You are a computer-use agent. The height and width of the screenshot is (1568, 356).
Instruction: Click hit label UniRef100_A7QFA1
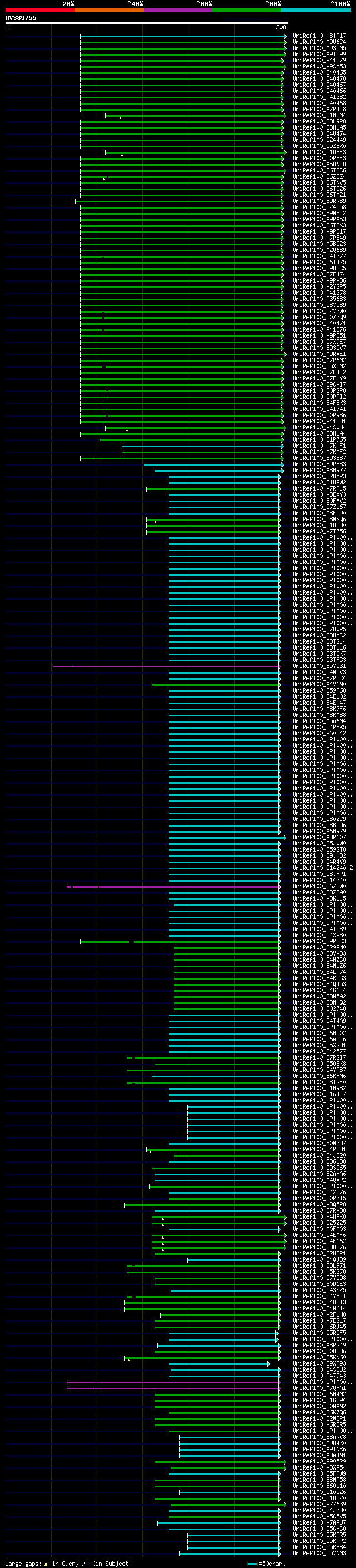coord(319,1388)
